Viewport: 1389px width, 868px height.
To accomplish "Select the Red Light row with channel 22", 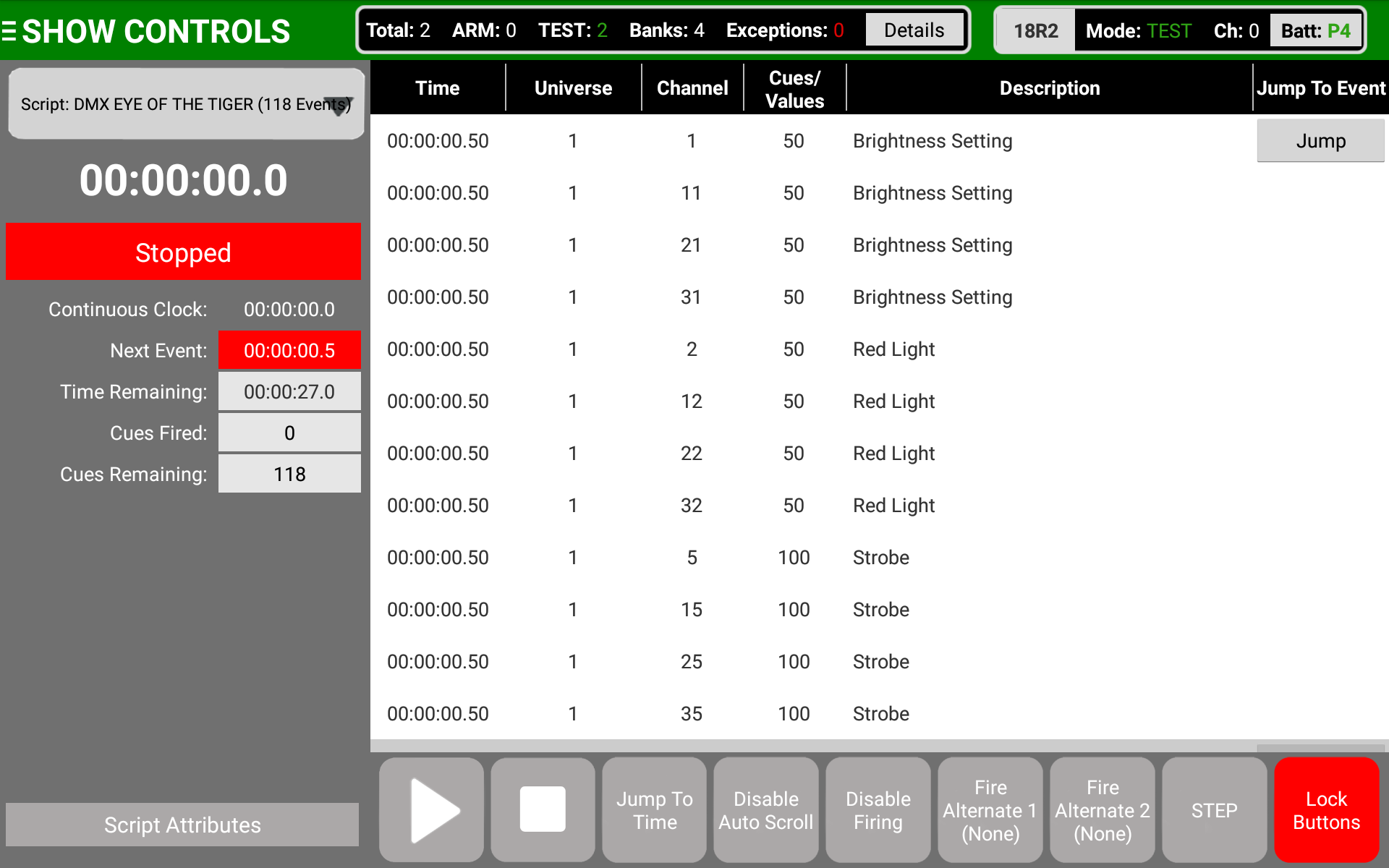I will pos(880,454).
